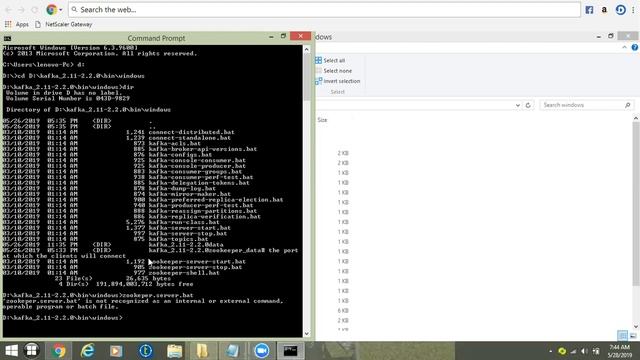
Task: Close the Command Prompt window
Action: [300, 36]
